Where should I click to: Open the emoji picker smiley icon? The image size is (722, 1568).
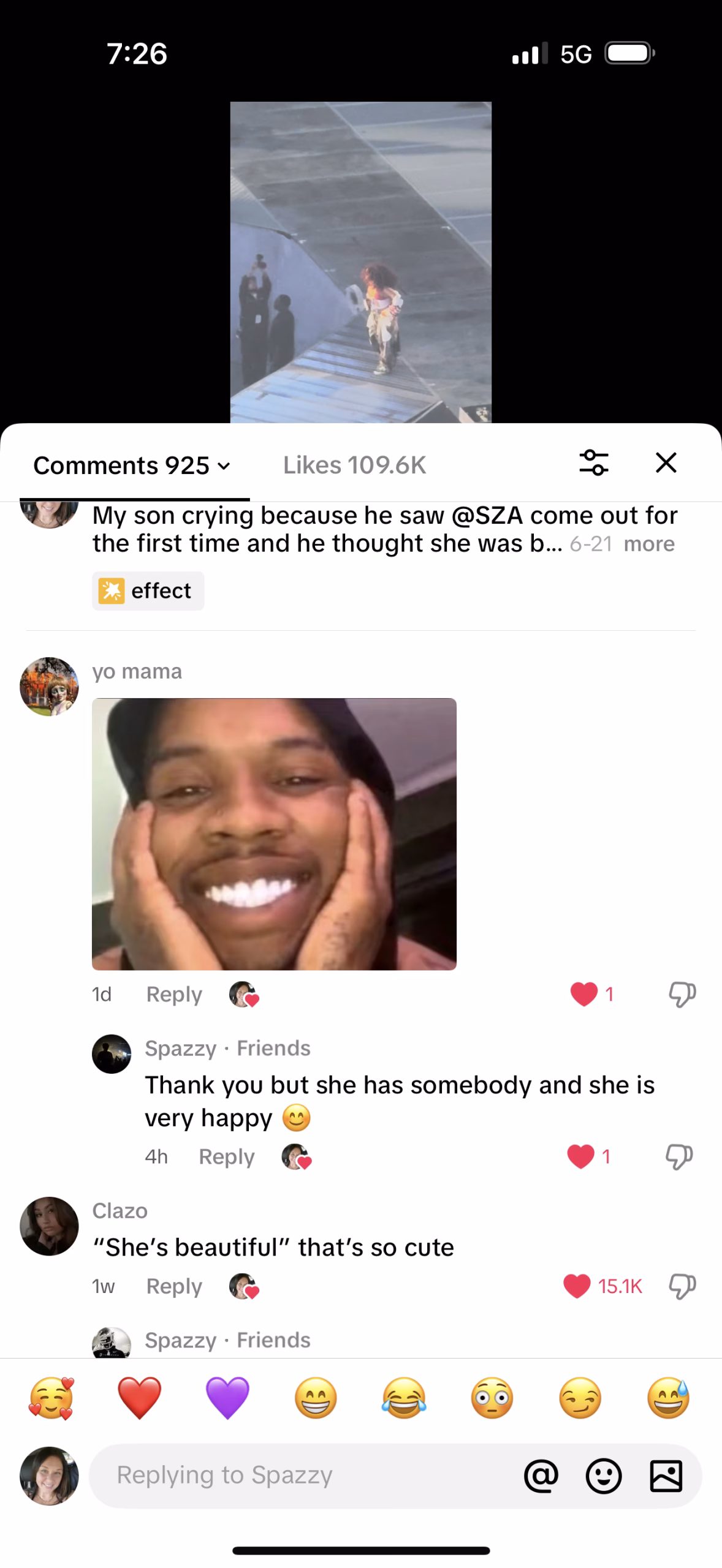point(604,1476)
